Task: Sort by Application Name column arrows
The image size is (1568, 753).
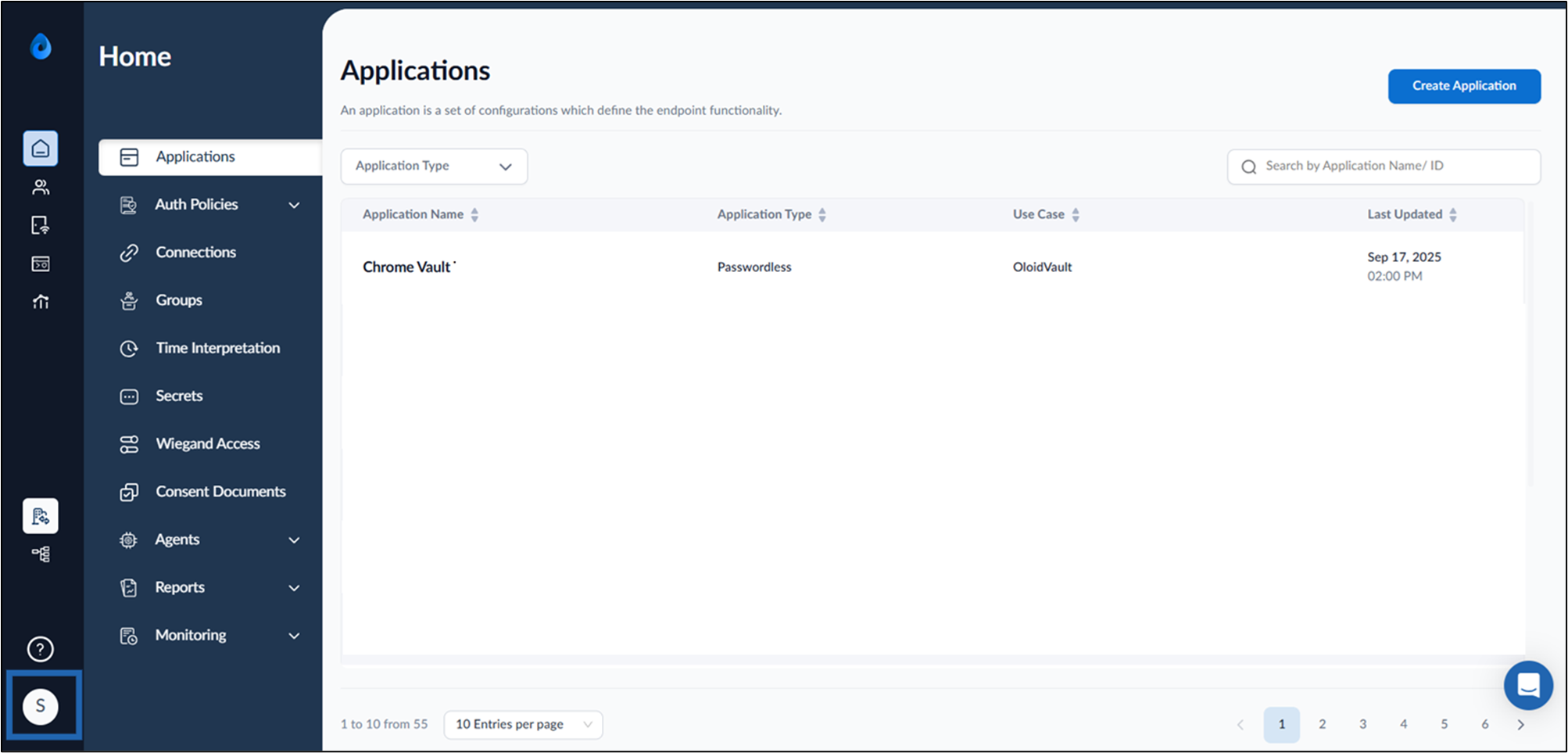Action: pos(474,215)
